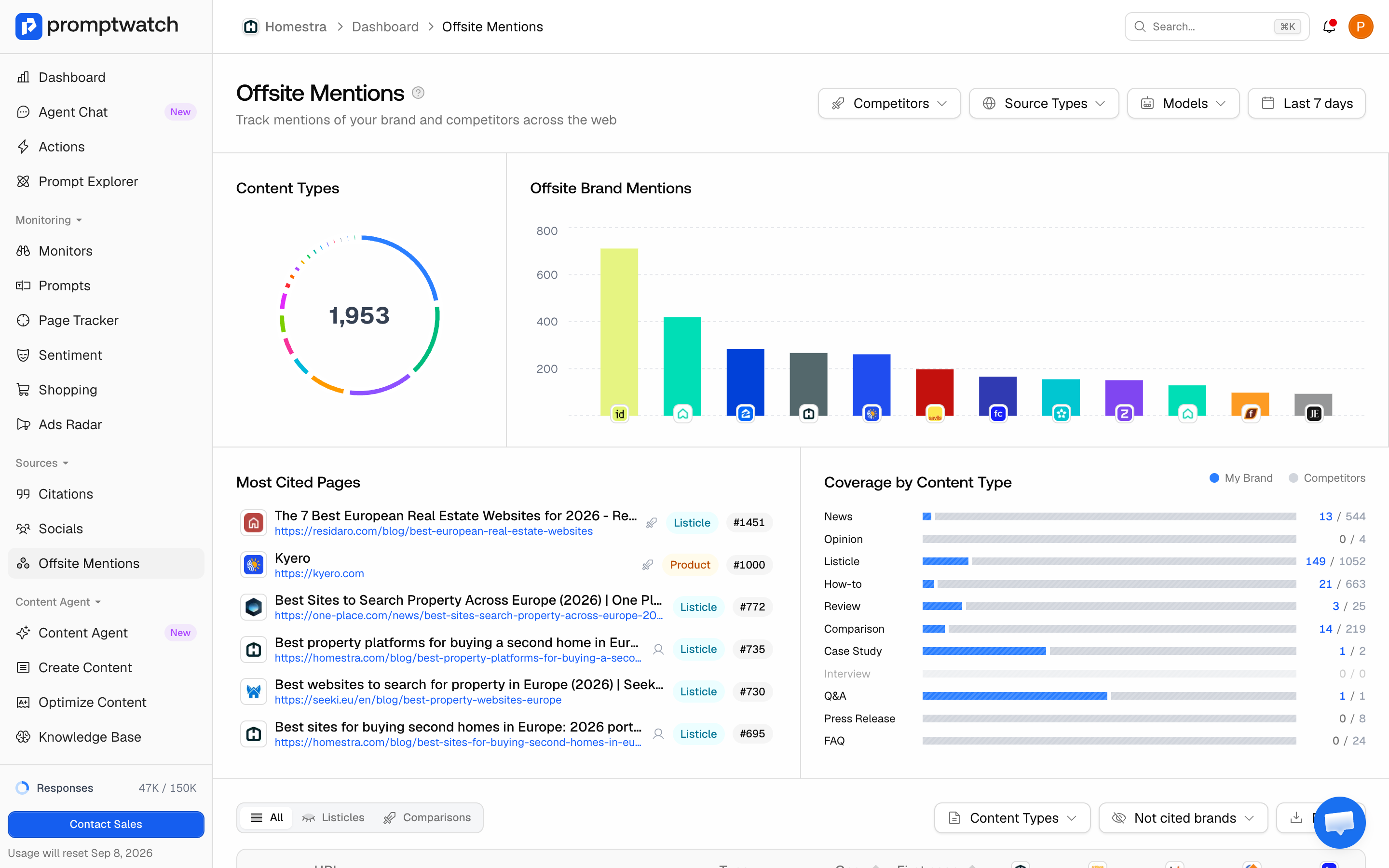This screenshot has height=868, width=1389.
Task: Open the chat support bubble
Action: point(1340,823)
